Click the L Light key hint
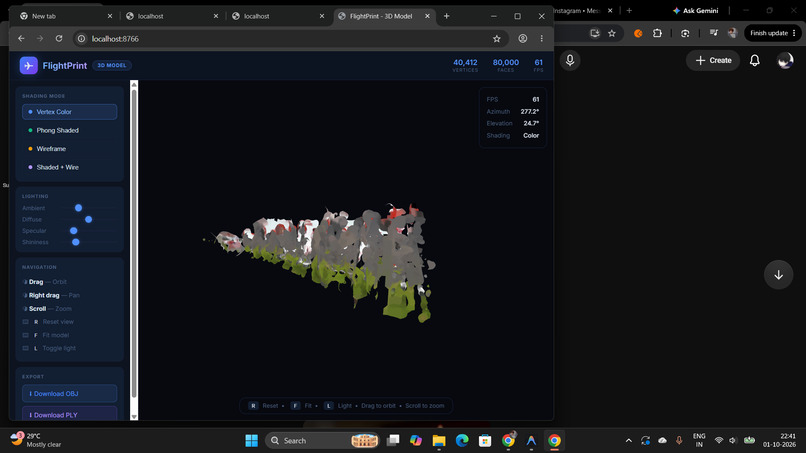806x453 pixels. (x=338, y=406)
